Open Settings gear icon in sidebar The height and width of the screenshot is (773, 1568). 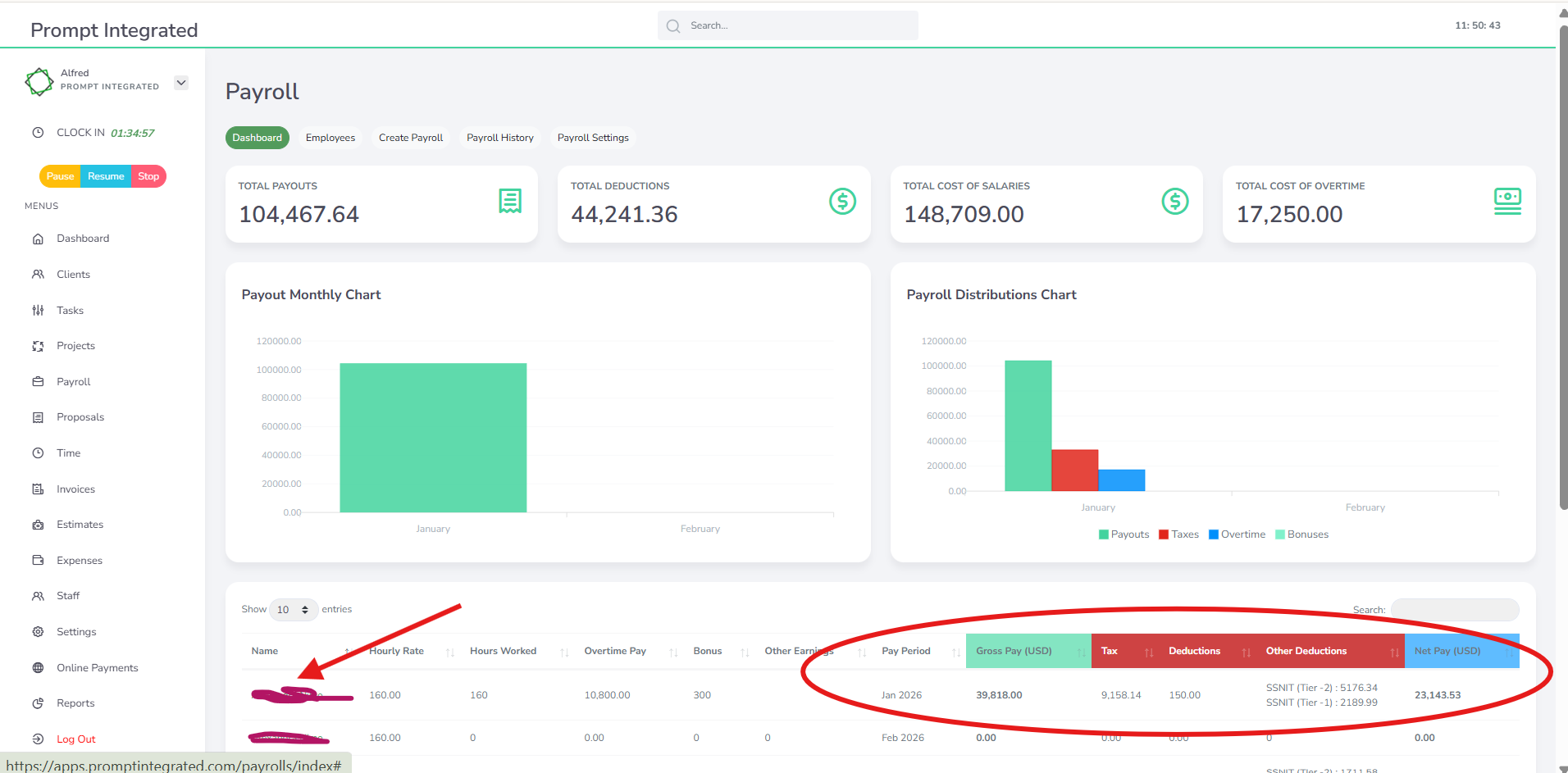pyautogui.click(x=38, y=632)
